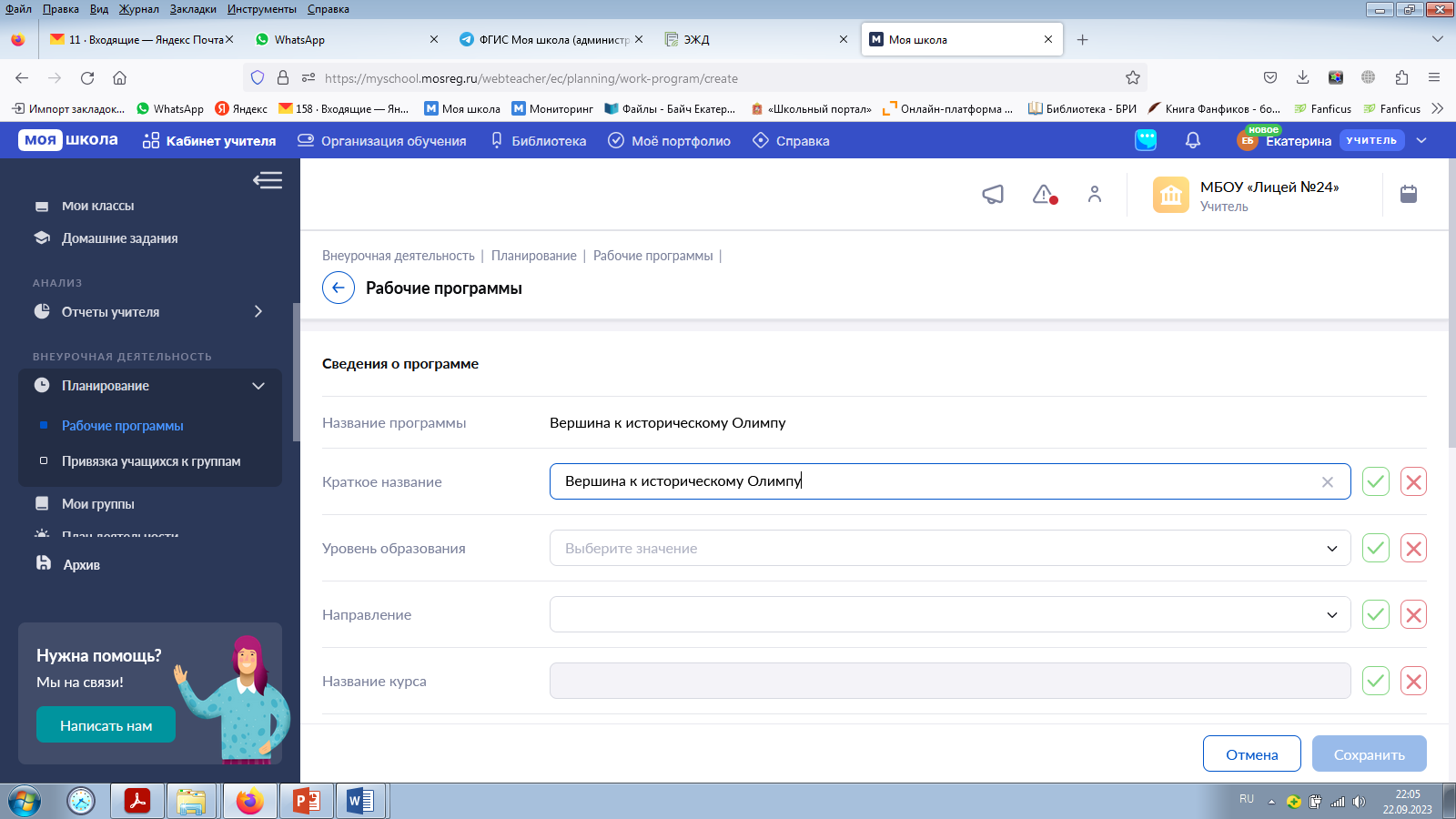1456x819 pixels.
Task: Confirm Название курса with green checkmark
Action: coord(1376,681)
